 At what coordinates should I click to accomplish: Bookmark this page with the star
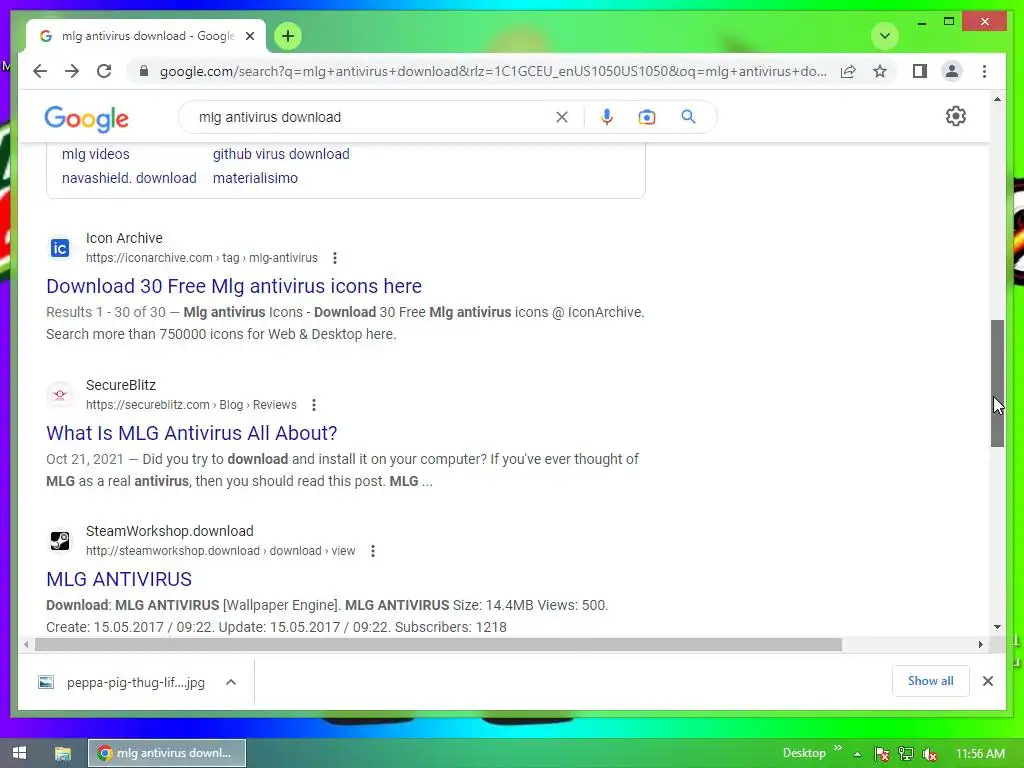pyautogui.click(x=880, y=71)
